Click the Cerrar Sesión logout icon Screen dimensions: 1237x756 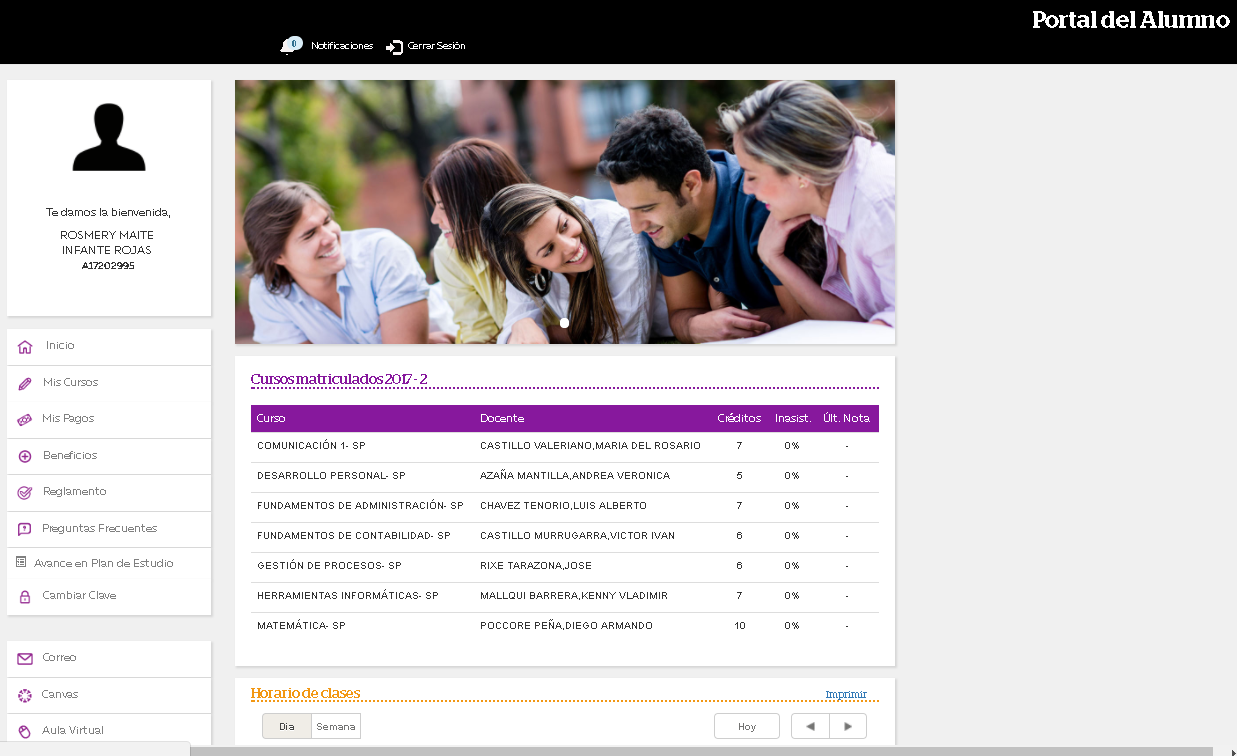394,45
